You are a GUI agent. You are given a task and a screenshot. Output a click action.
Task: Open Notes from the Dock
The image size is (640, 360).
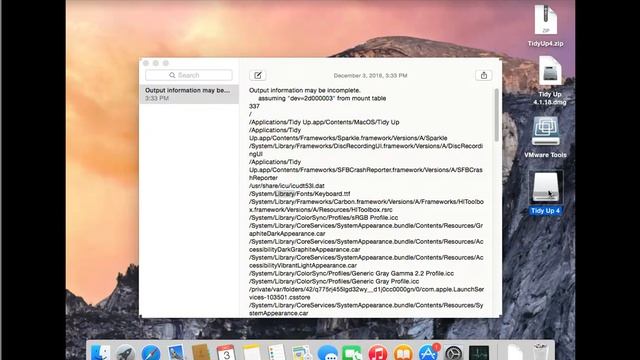click(x=251, y=353)
